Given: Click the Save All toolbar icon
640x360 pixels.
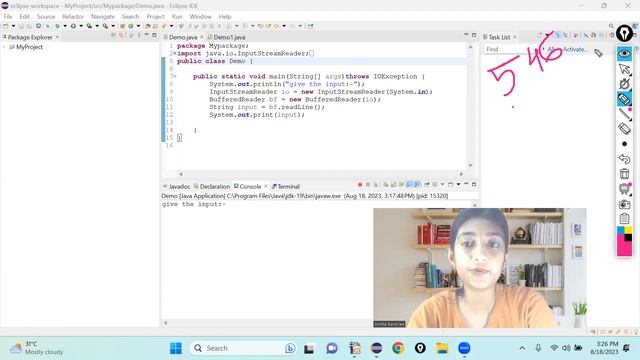Looking at the screenshot, I should pos(29,26).
